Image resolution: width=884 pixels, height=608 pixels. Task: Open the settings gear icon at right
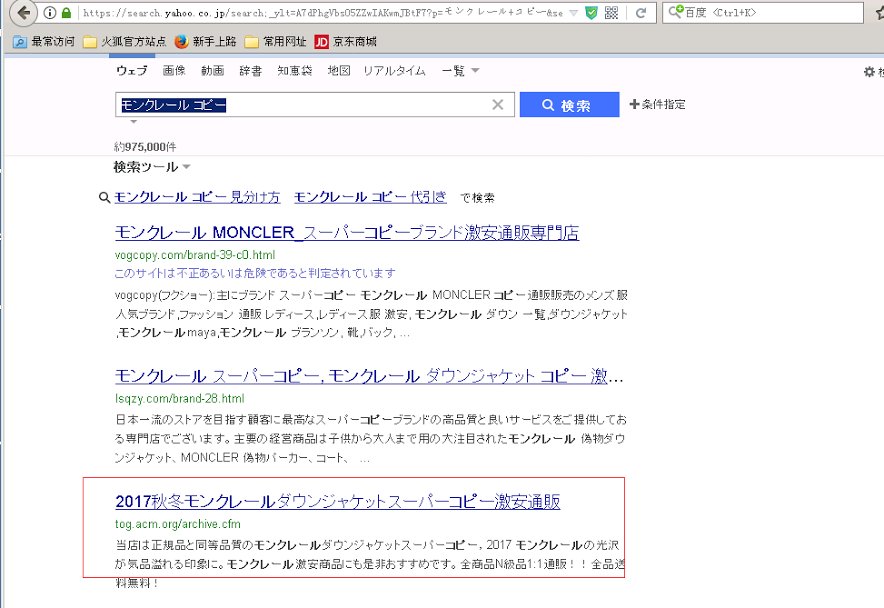pyautogui.click(x=869, y=72)
